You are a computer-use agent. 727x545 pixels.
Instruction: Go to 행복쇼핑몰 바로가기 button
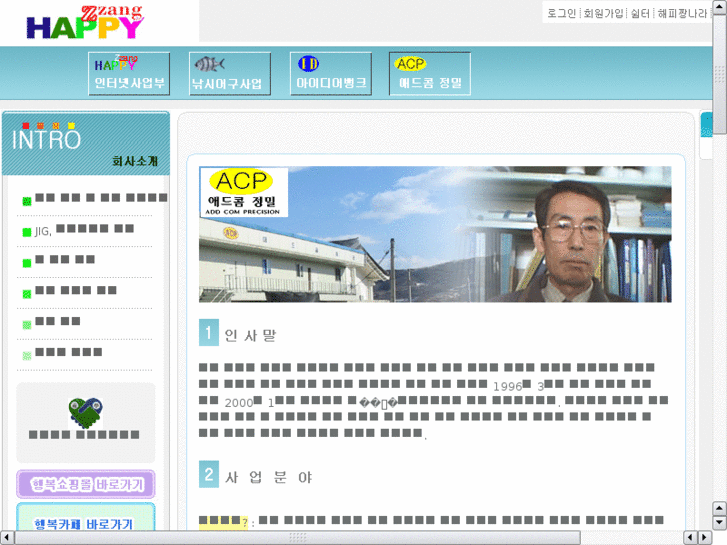click(86, 484)
